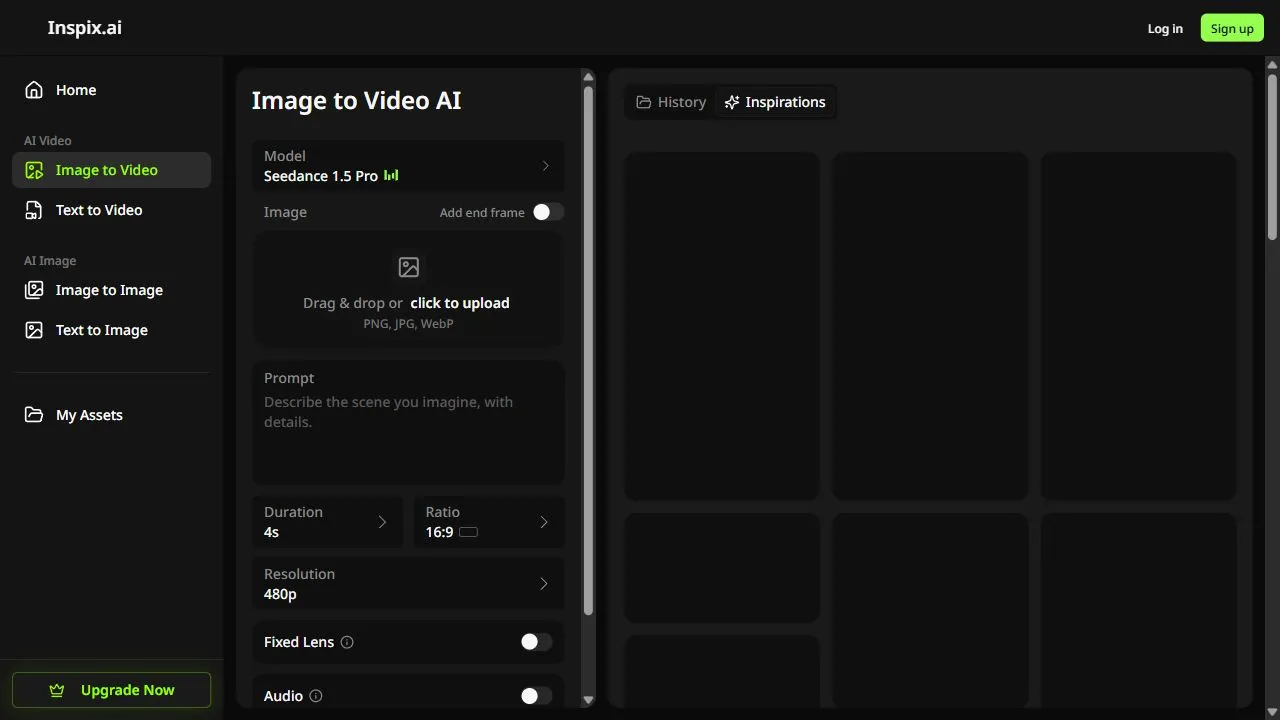
Task: Click the info icon beside Audio
Action: (x=316, y=696)
